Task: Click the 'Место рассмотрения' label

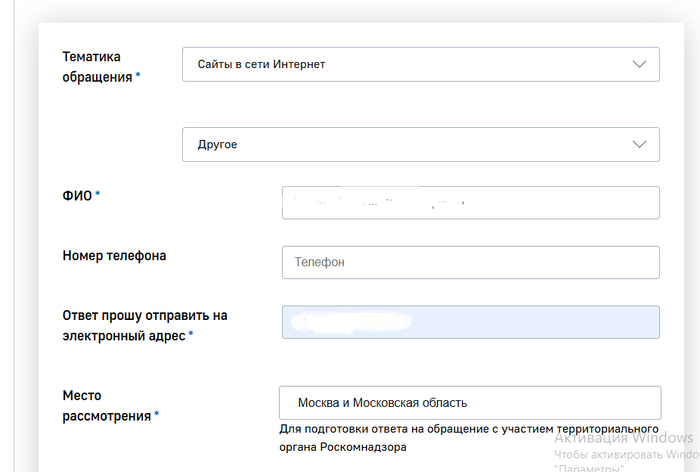Action: tap(105, 405)
